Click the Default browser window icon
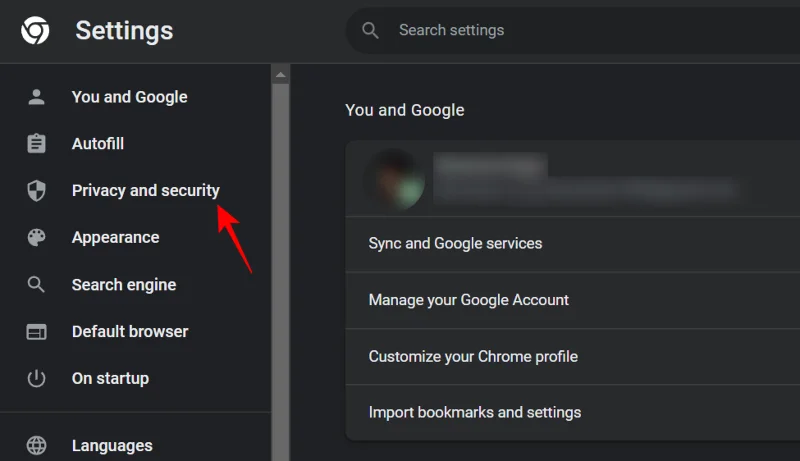The width and height of the screenshot is (800, 461). tap(37, 332)
